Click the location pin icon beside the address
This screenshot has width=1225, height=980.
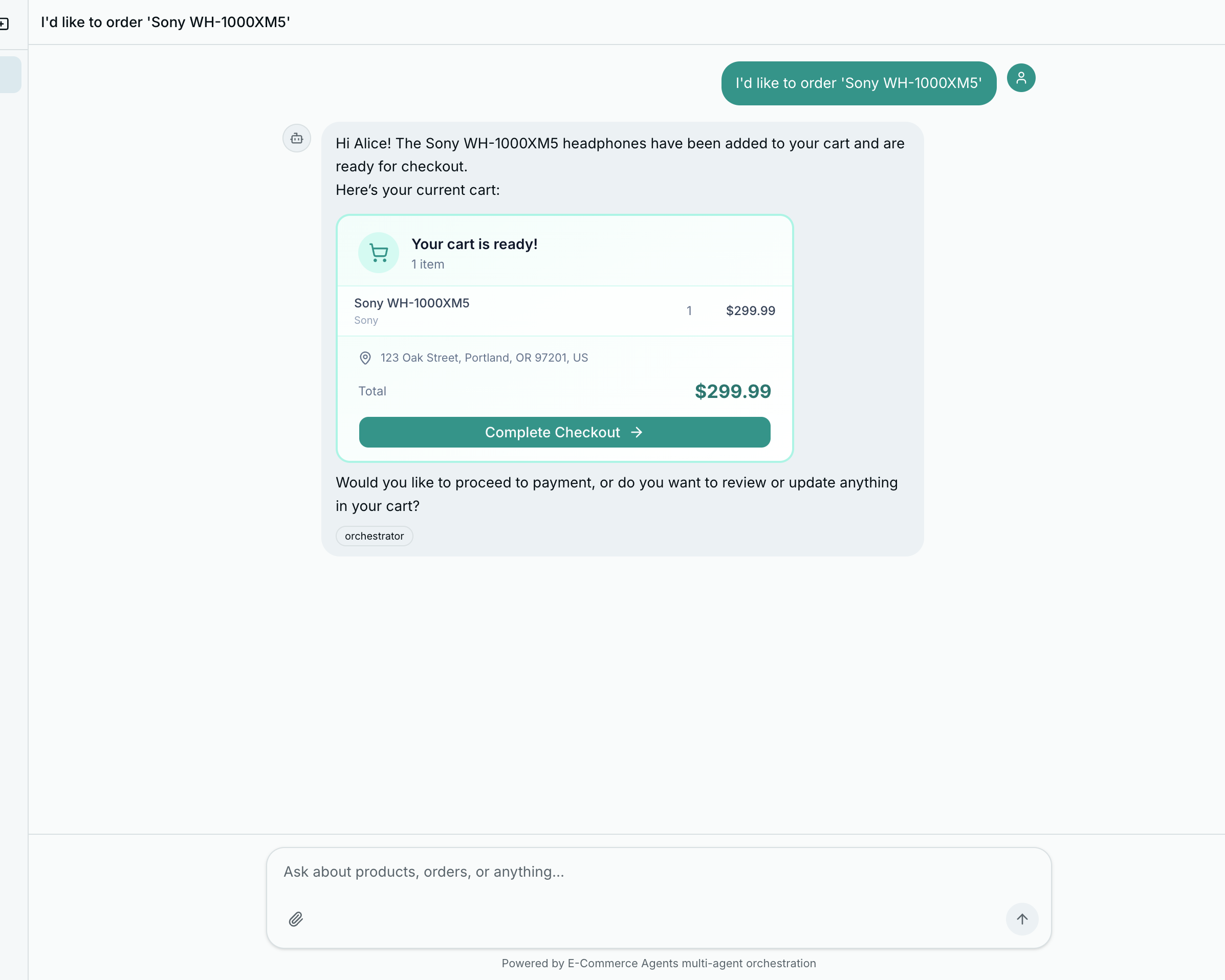click(365, 358)
